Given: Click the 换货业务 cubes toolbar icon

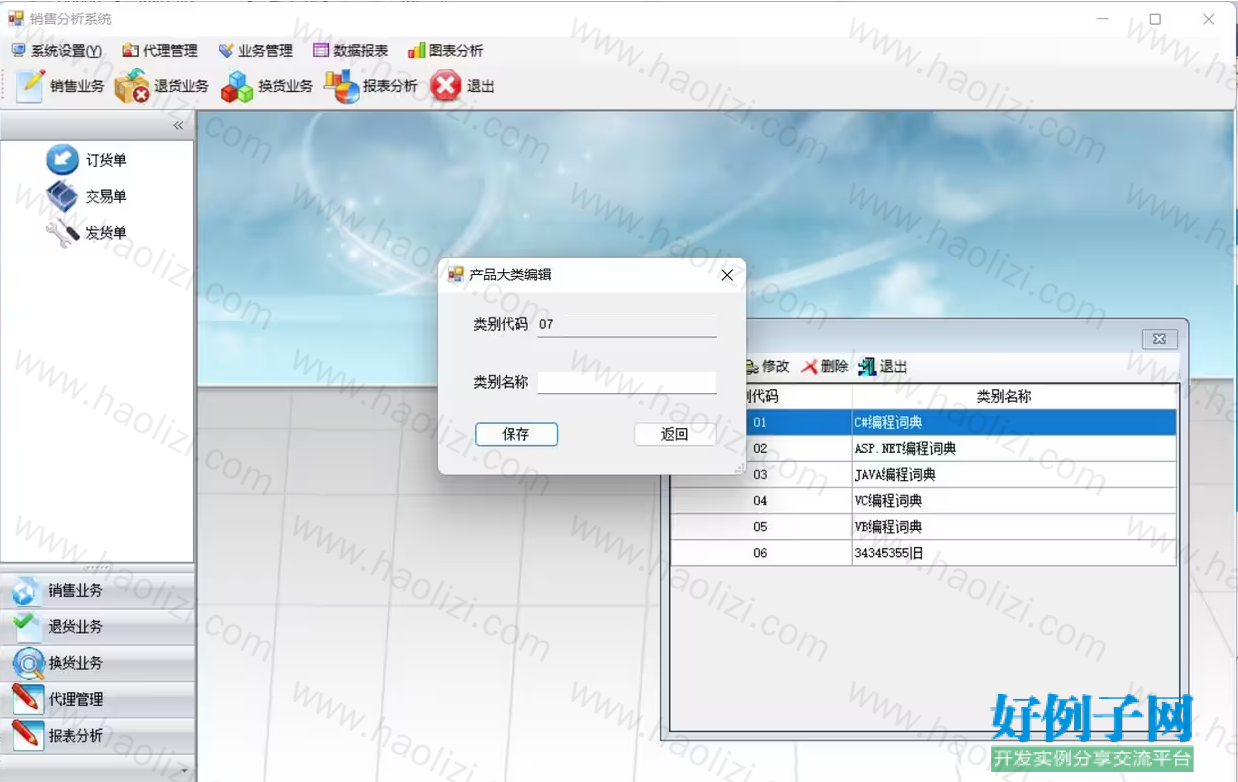Looking at the screenshot, I should (237, 87).
